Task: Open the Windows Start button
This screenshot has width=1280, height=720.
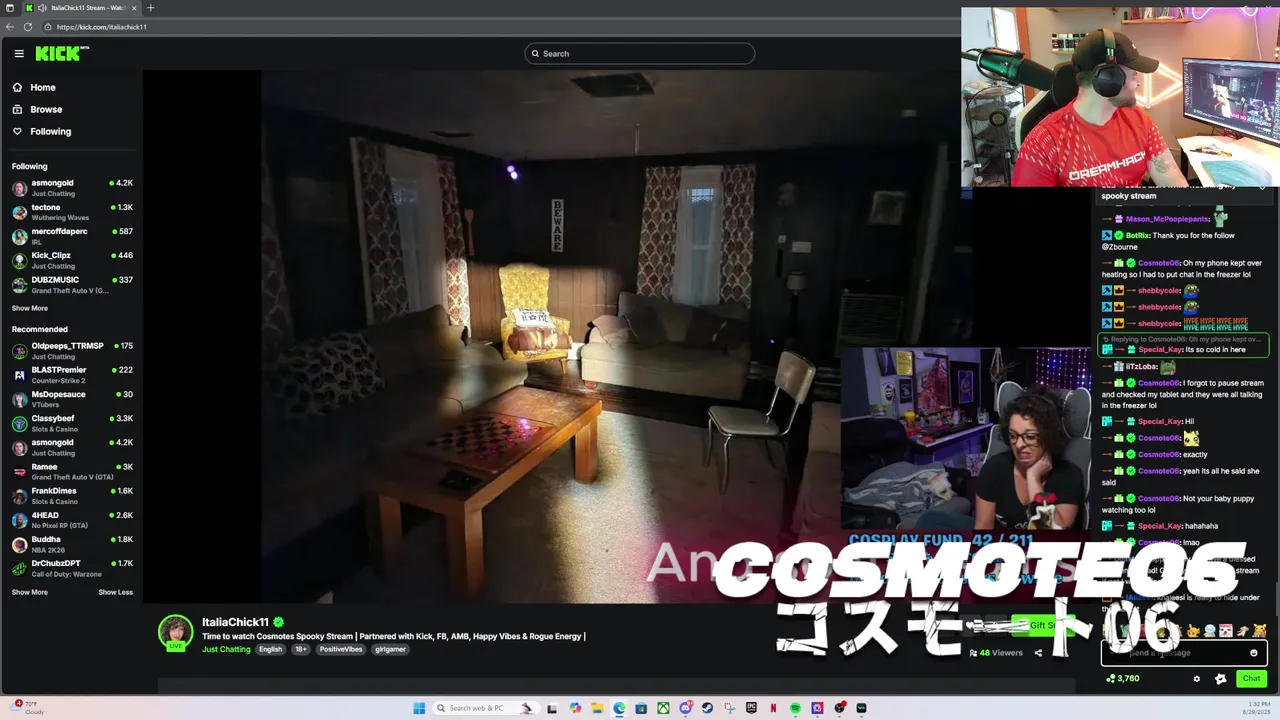Action: 419,708
